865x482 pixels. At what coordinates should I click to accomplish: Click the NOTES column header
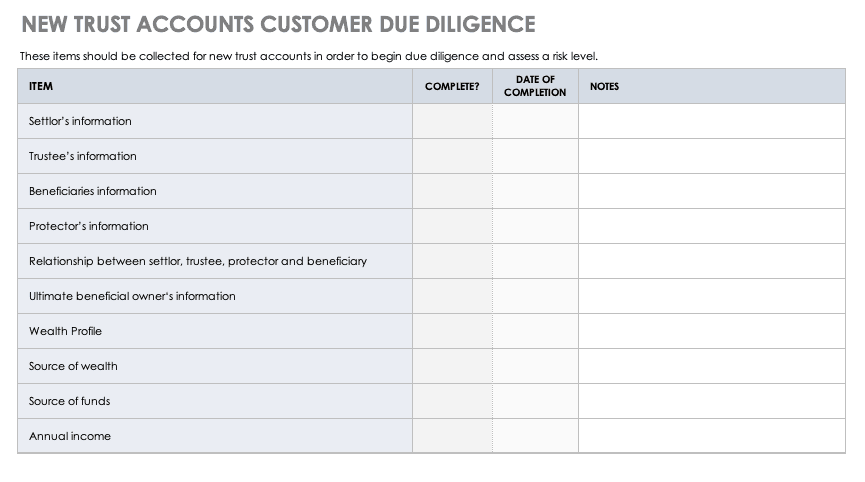coord(711,86)
